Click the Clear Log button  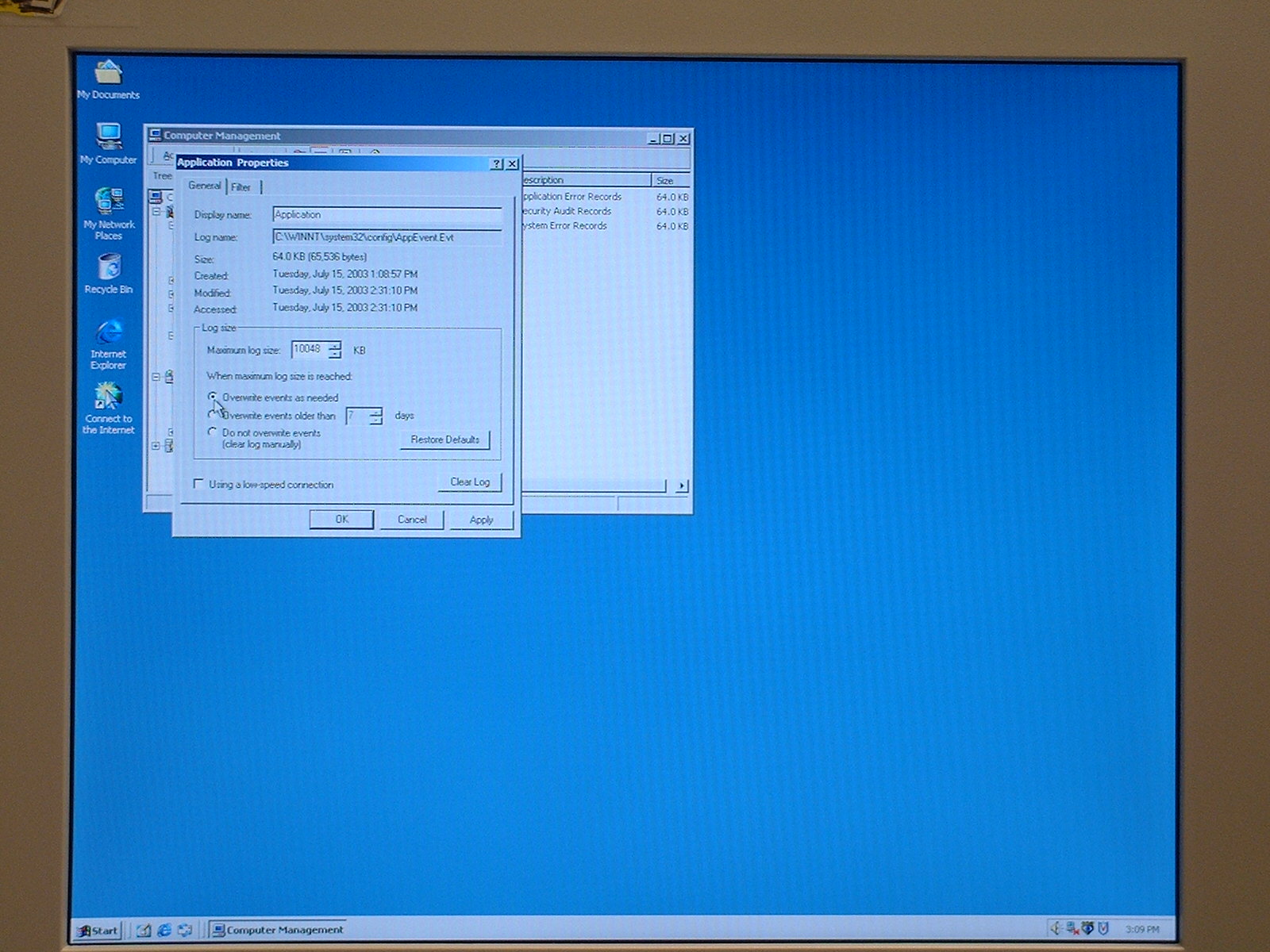coord(470,482)
